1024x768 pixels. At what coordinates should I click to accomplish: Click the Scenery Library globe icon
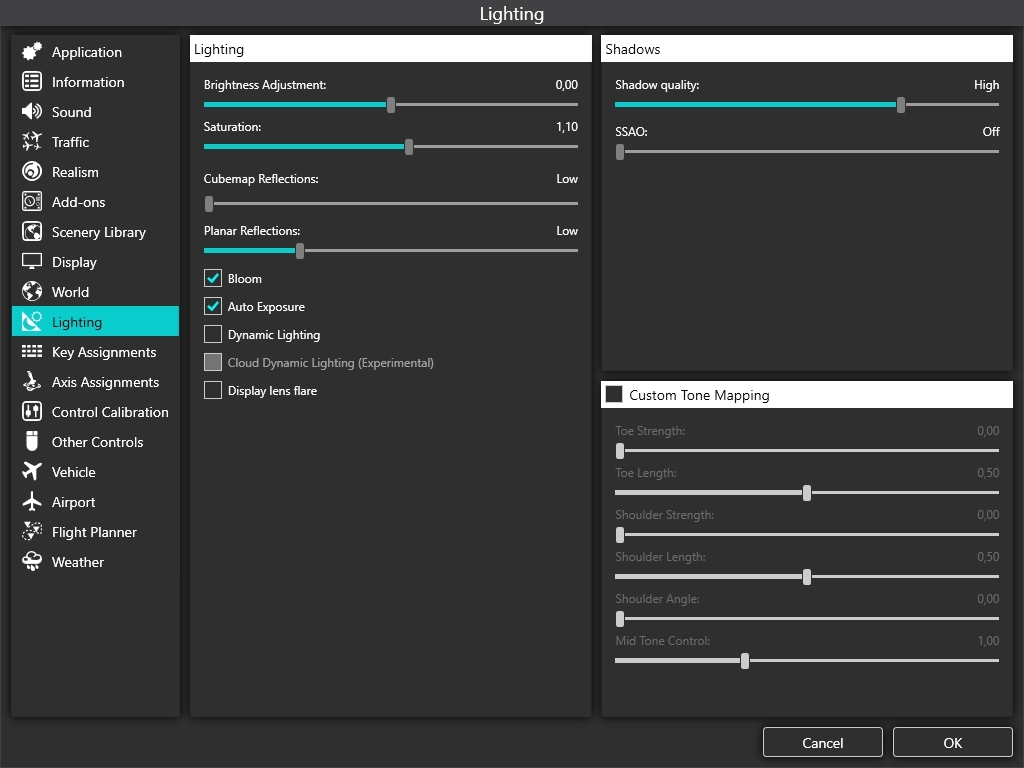(32, 232)
